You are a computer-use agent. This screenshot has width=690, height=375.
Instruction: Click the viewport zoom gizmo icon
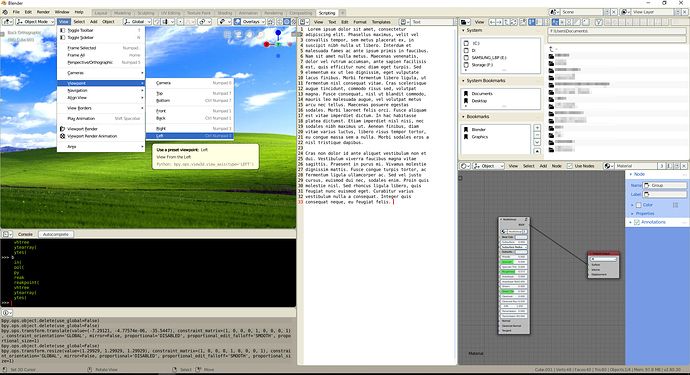[261, 34]
